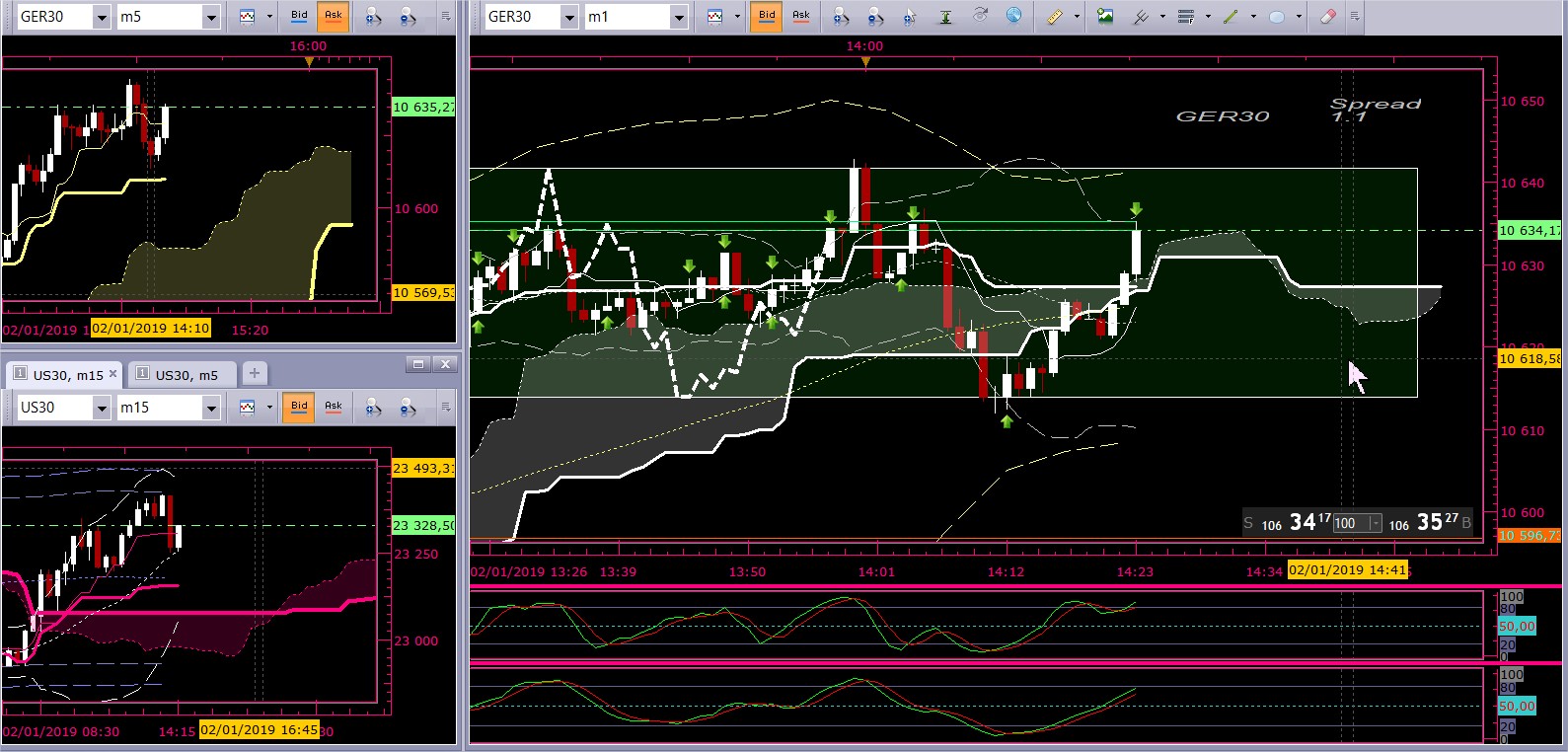Image resolution: width=1568 pixels, height=752 pixels.
Task: Select the Fibonacci lines tool
Action: (x=1186, y=17)
